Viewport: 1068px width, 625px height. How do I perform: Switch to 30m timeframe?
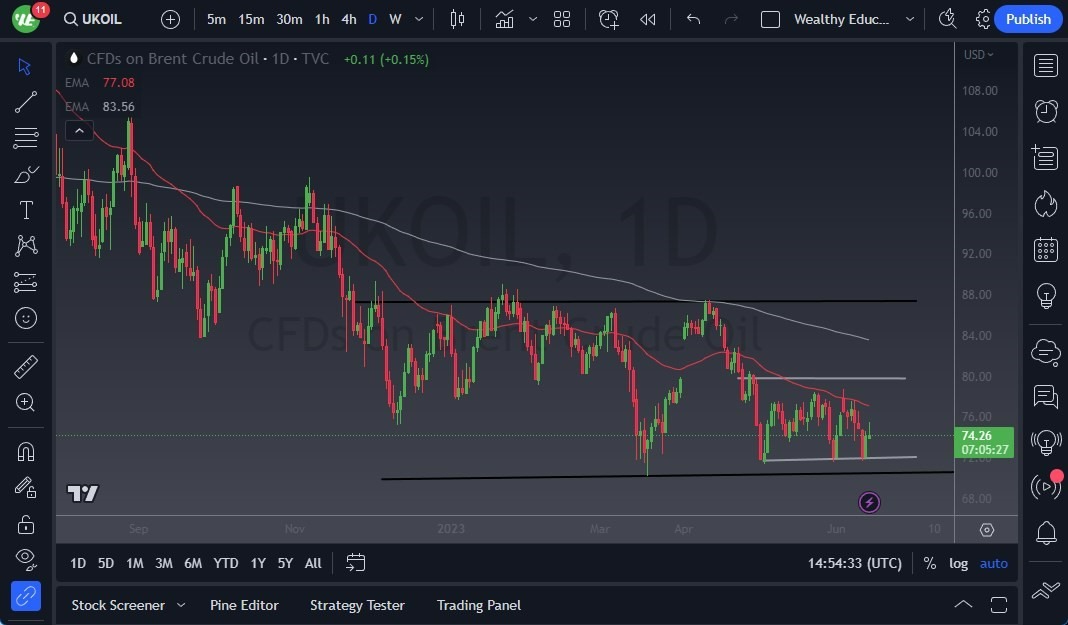(289, 19)
